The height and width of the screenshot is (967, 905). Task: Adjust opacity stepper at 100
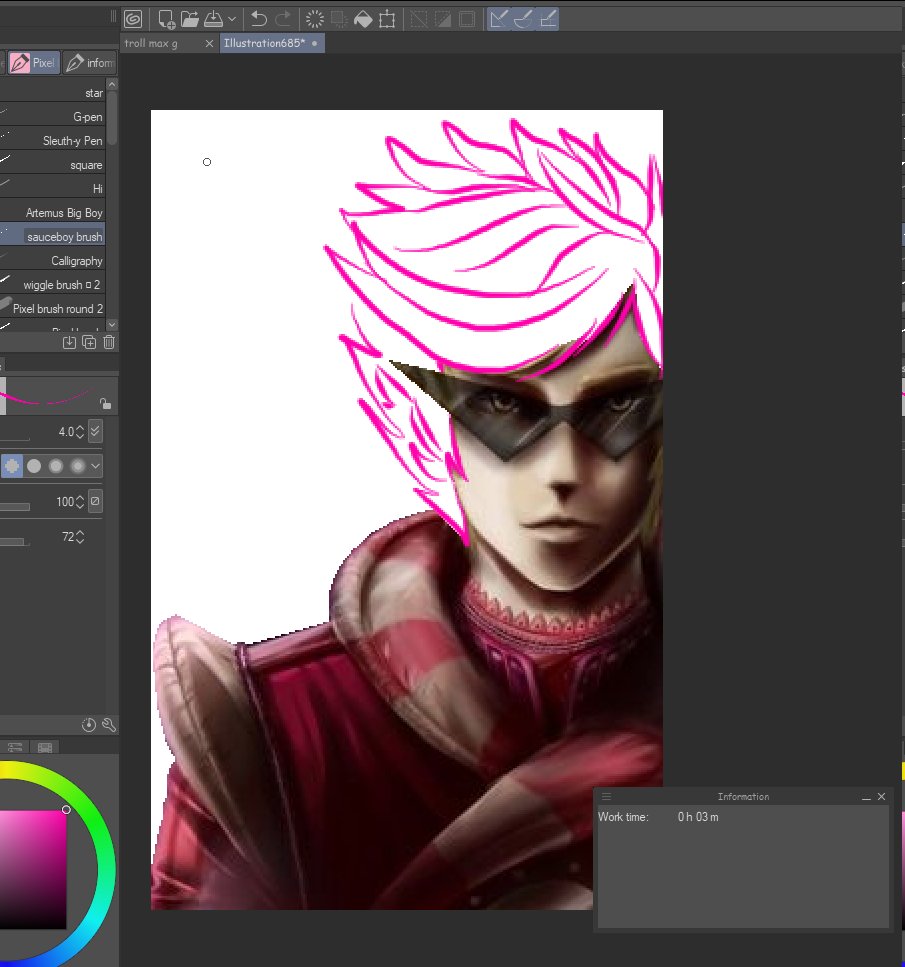(x=80, y=502)
